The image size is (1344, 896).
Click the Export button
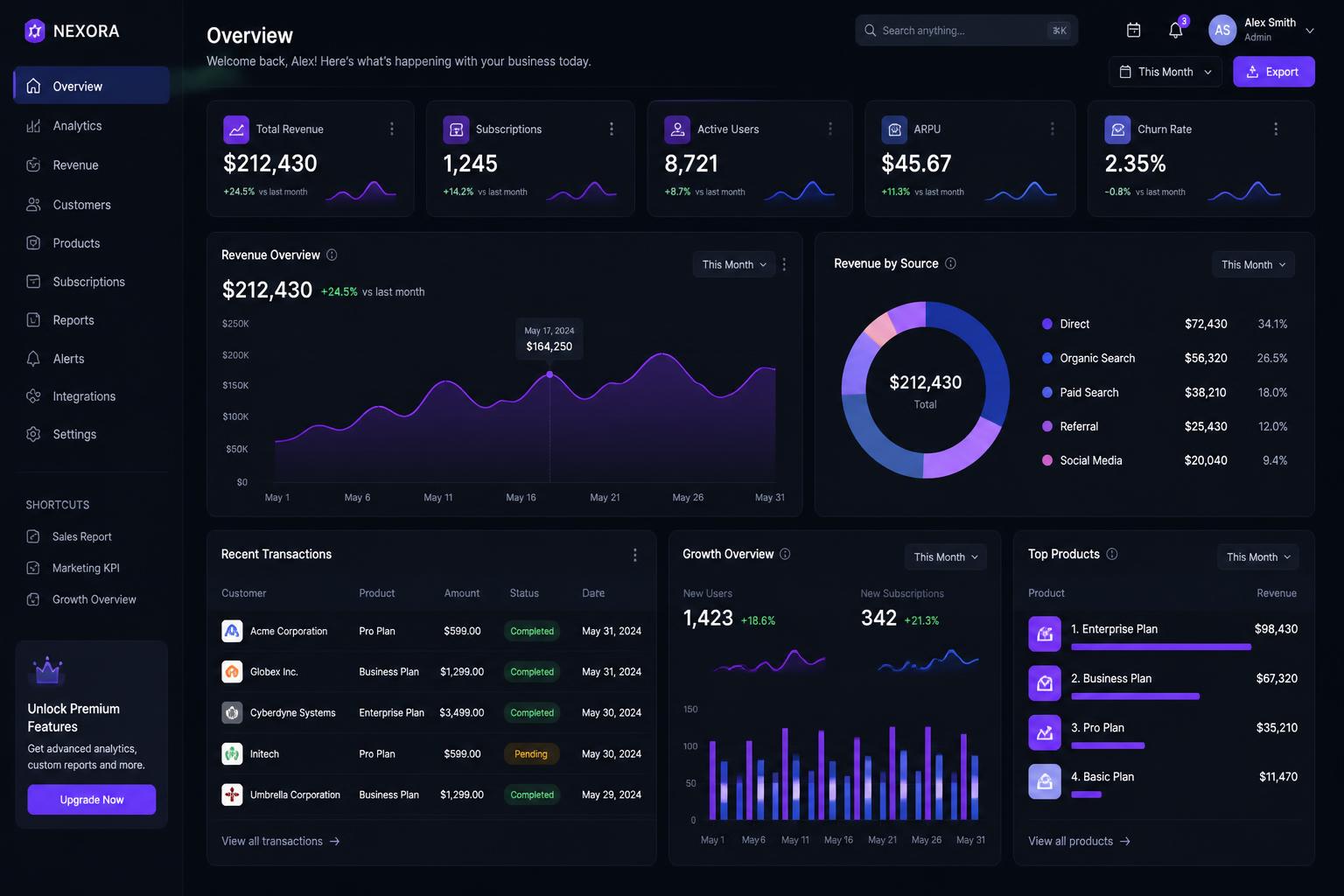tap(1273, 72)
